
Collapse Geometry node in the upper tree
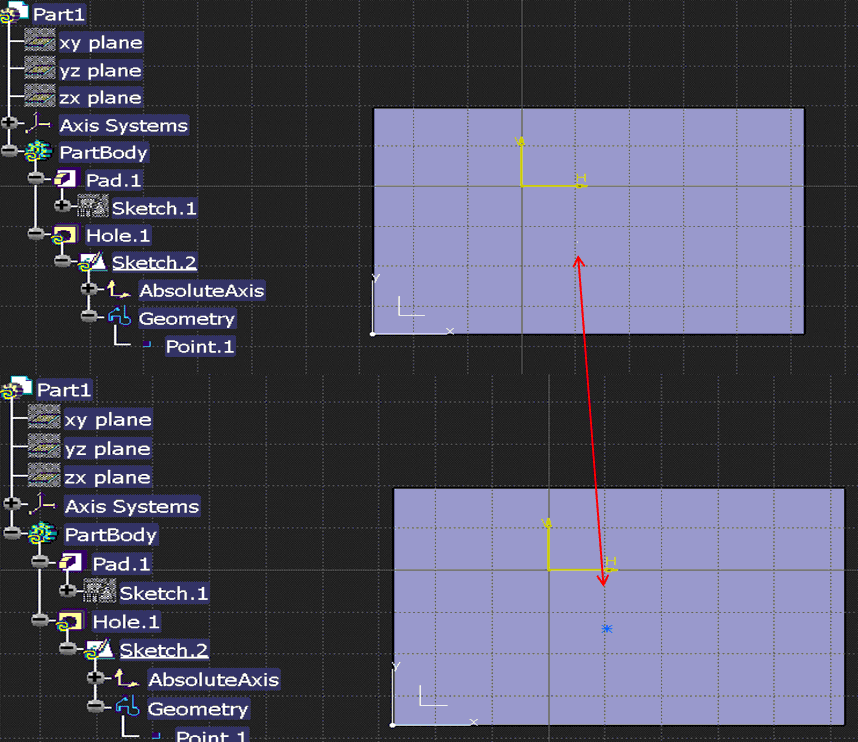click(89, 316)
